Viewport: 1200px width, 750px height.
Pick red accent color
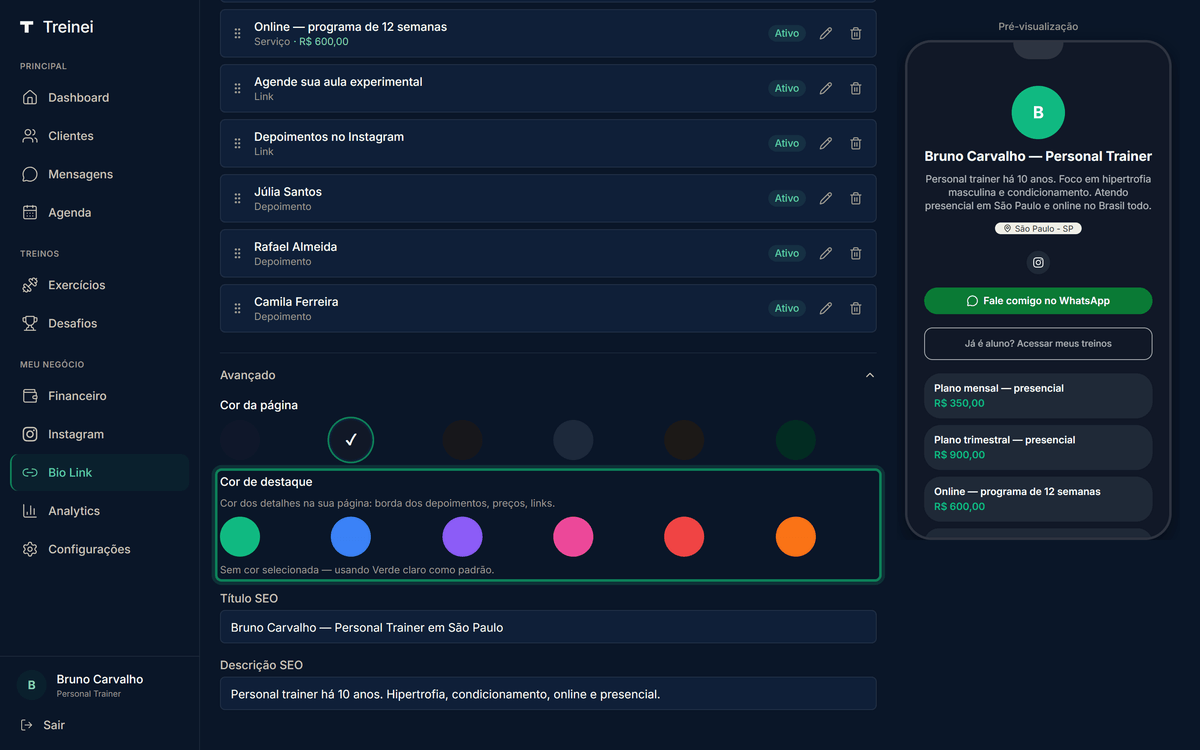(x=684, y=537)
